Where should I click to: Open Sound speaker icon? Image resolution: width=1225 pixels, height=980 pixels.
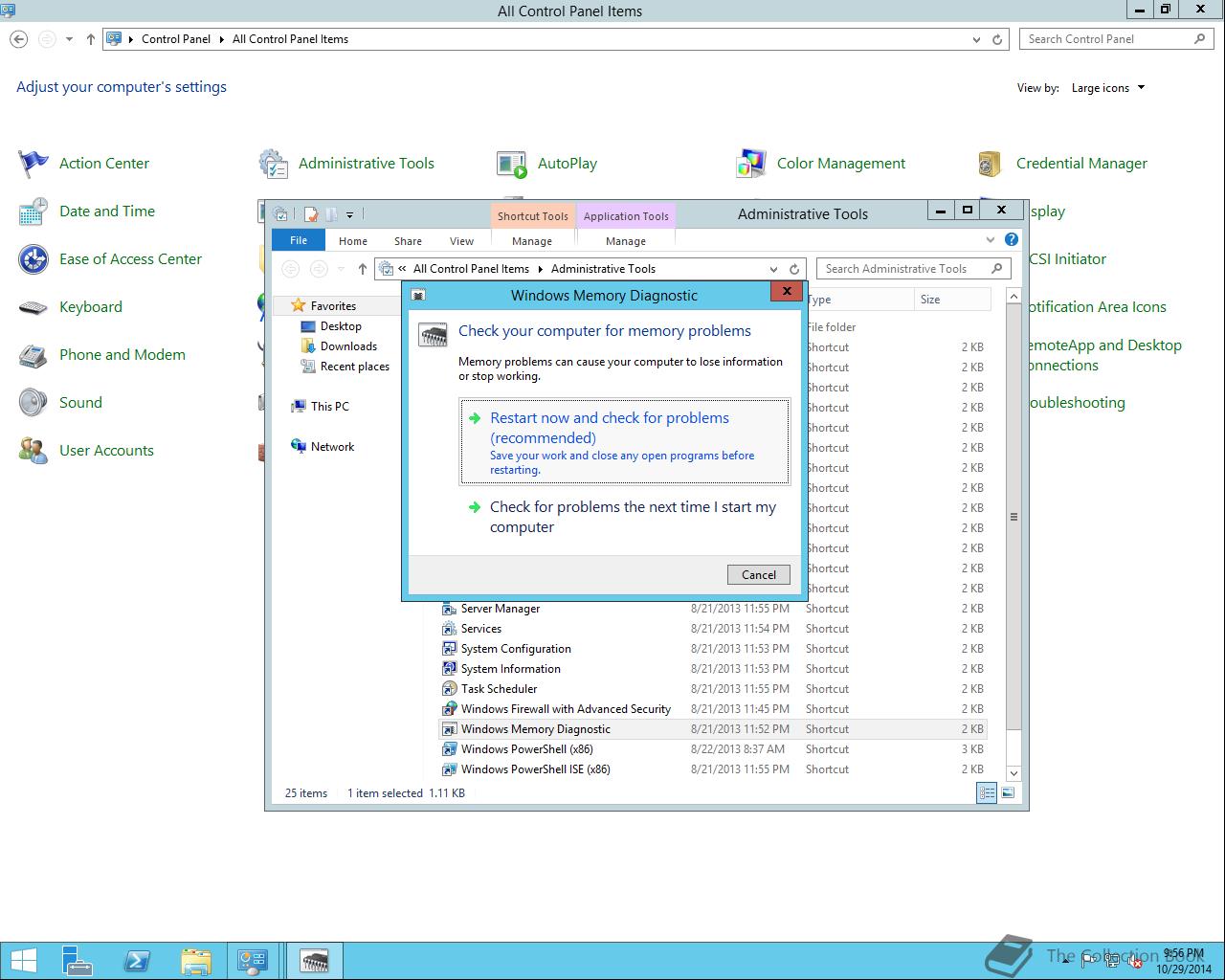click(x=33, y=403)
